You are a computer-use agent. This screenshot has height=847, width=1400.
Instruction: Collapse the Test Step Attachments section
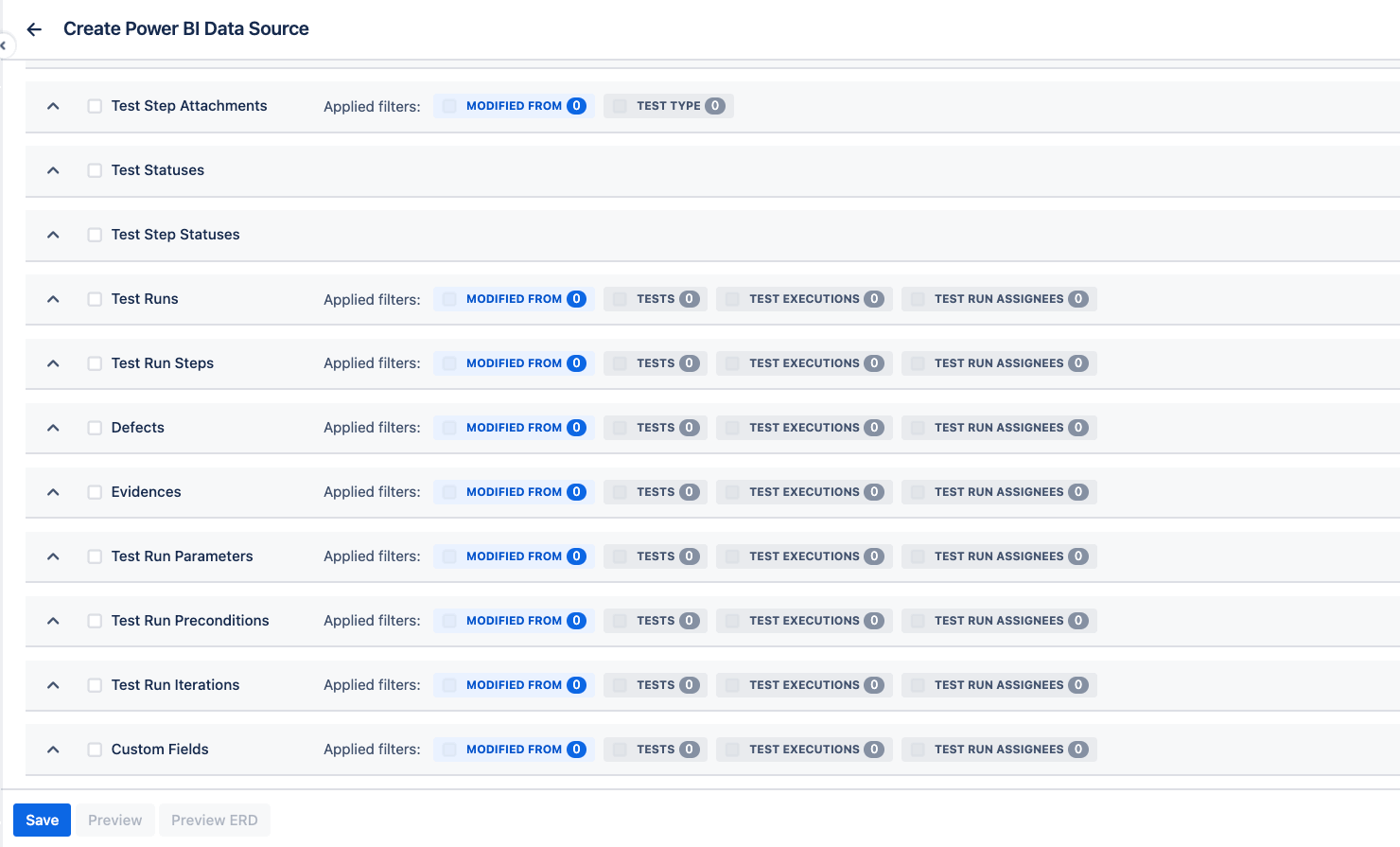[52, 106]
